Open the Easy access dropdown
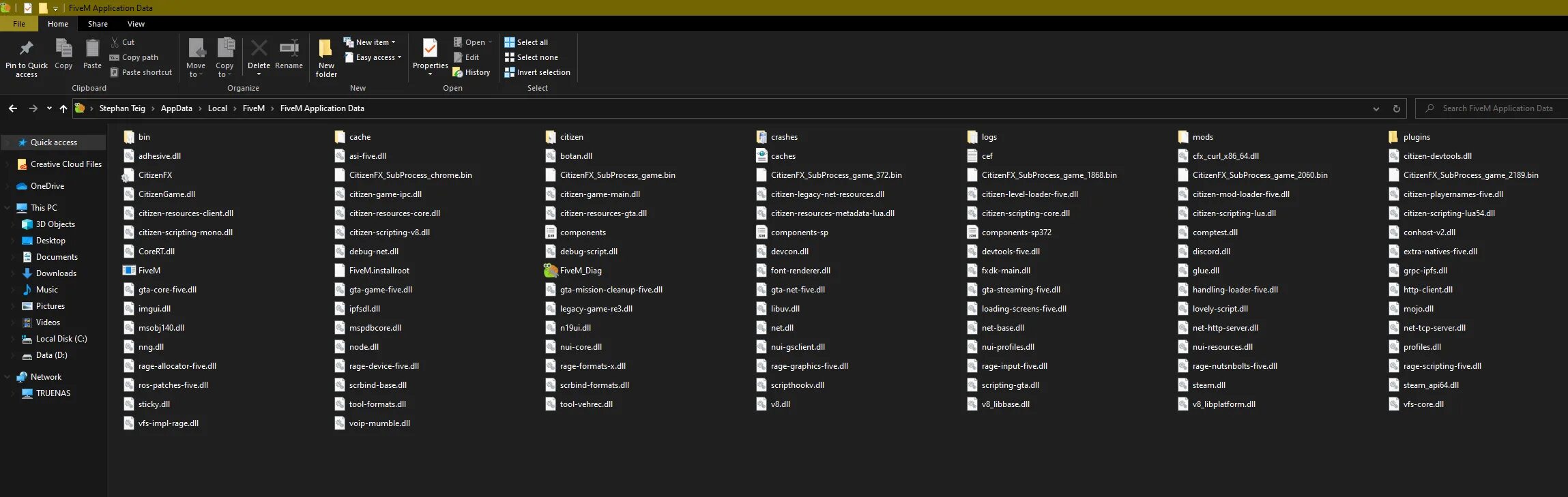The height and width of the screenshot is (497, 1568). (x=373, y=57)
